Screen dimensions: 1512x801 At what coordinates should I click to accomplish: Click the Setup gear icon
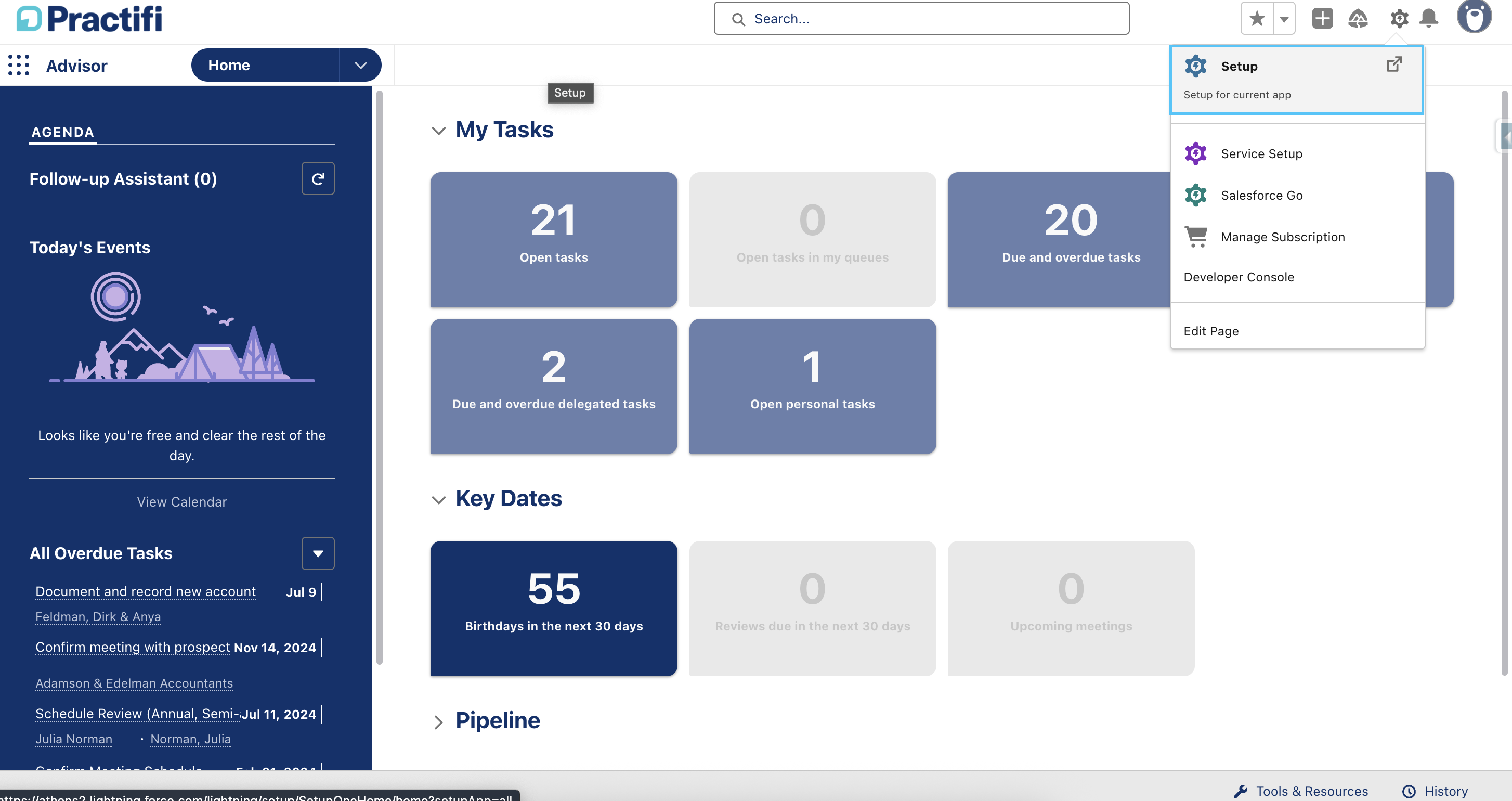(1399, 18)
